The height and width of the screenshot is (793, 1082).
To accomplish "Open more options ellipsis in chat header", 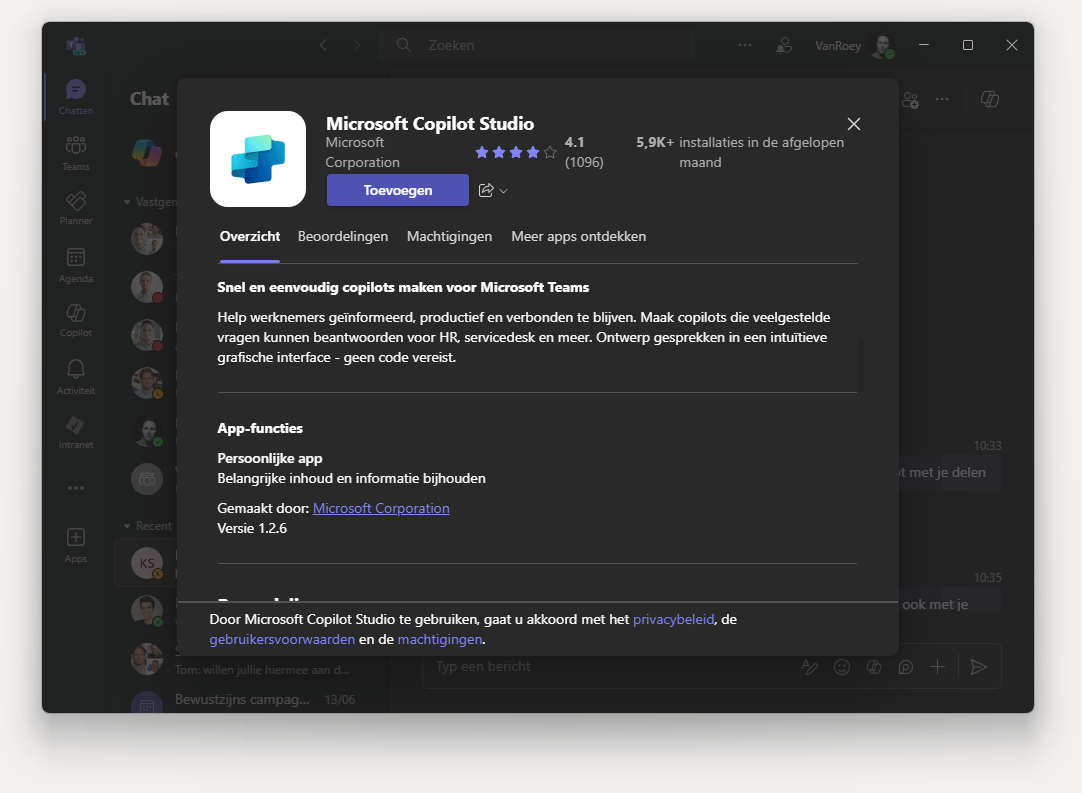I will click(x=942, y=99).
